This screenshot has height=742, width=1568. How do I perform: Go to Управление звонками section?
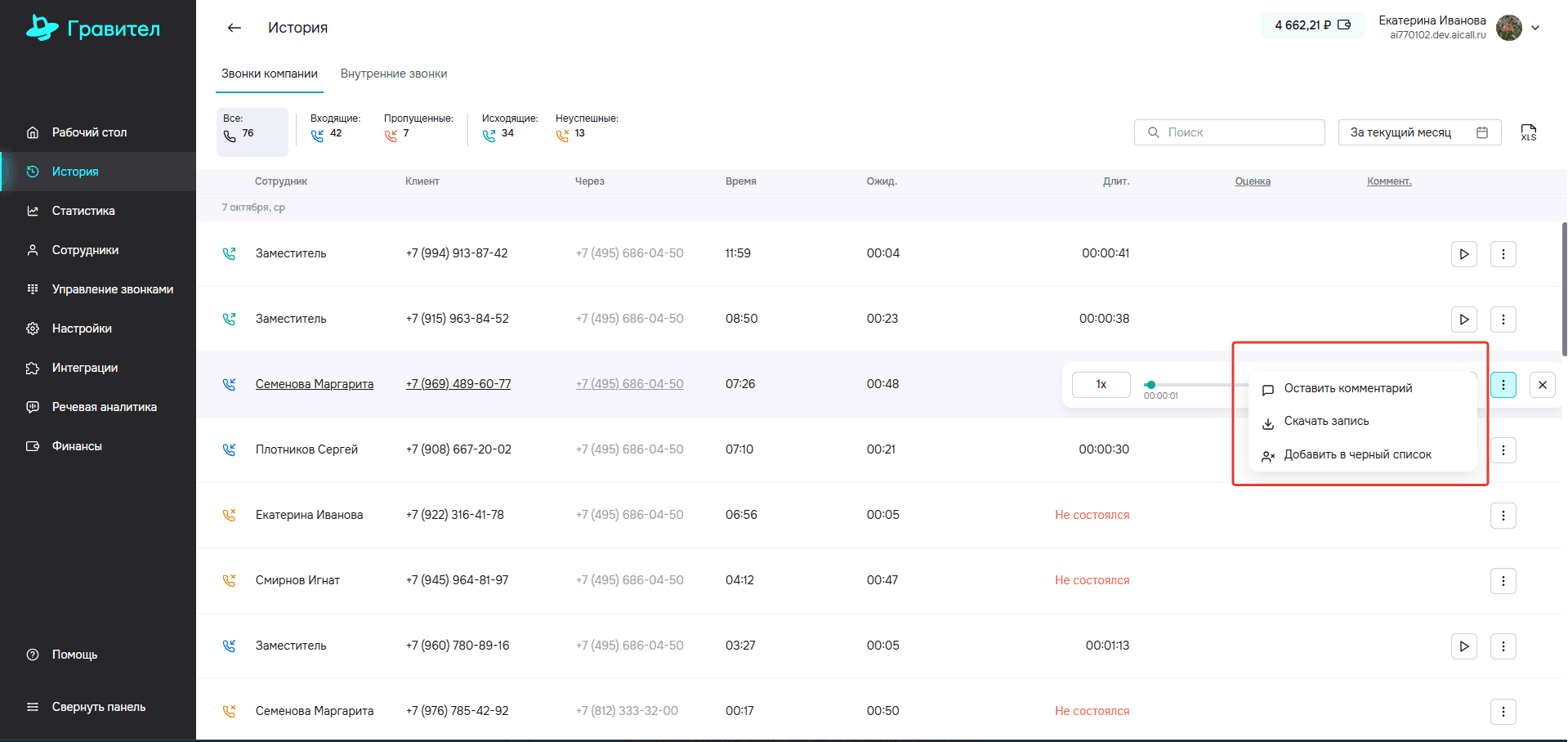[x=98, y=289]
